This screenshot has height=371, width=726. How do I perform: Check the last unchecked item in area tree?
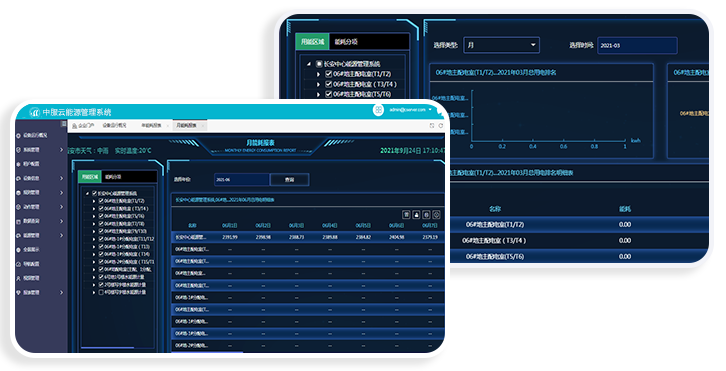tap(101, 292)
